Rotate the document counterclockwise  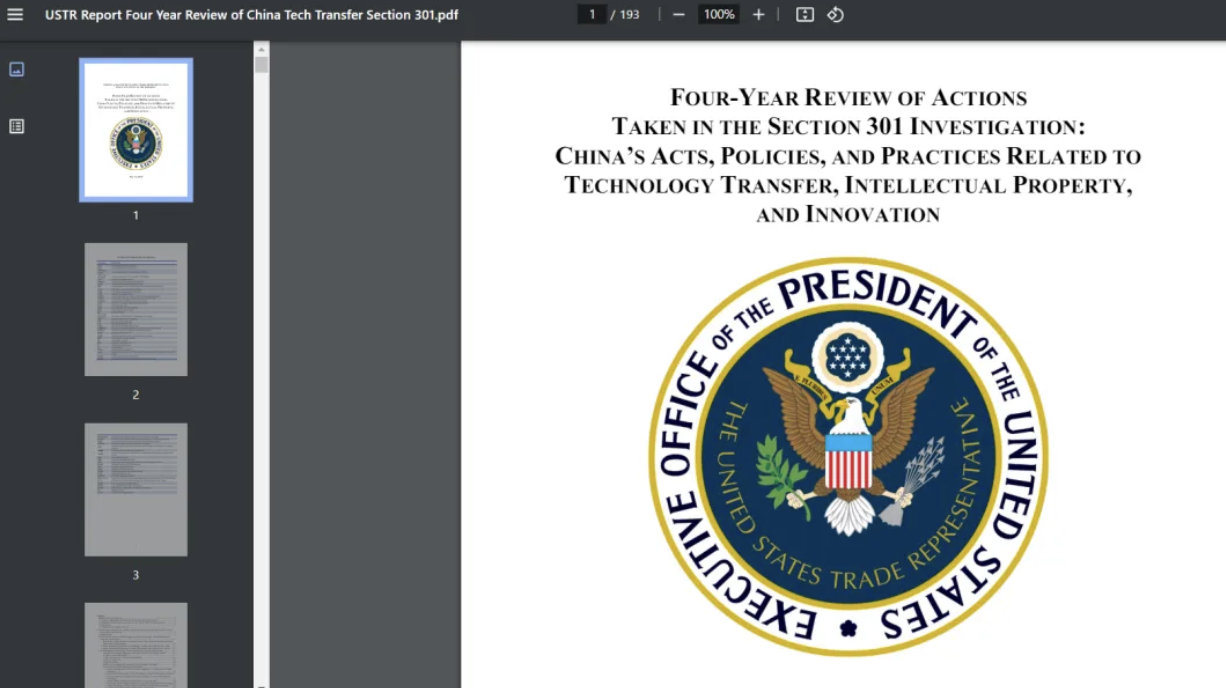(835, 14)
